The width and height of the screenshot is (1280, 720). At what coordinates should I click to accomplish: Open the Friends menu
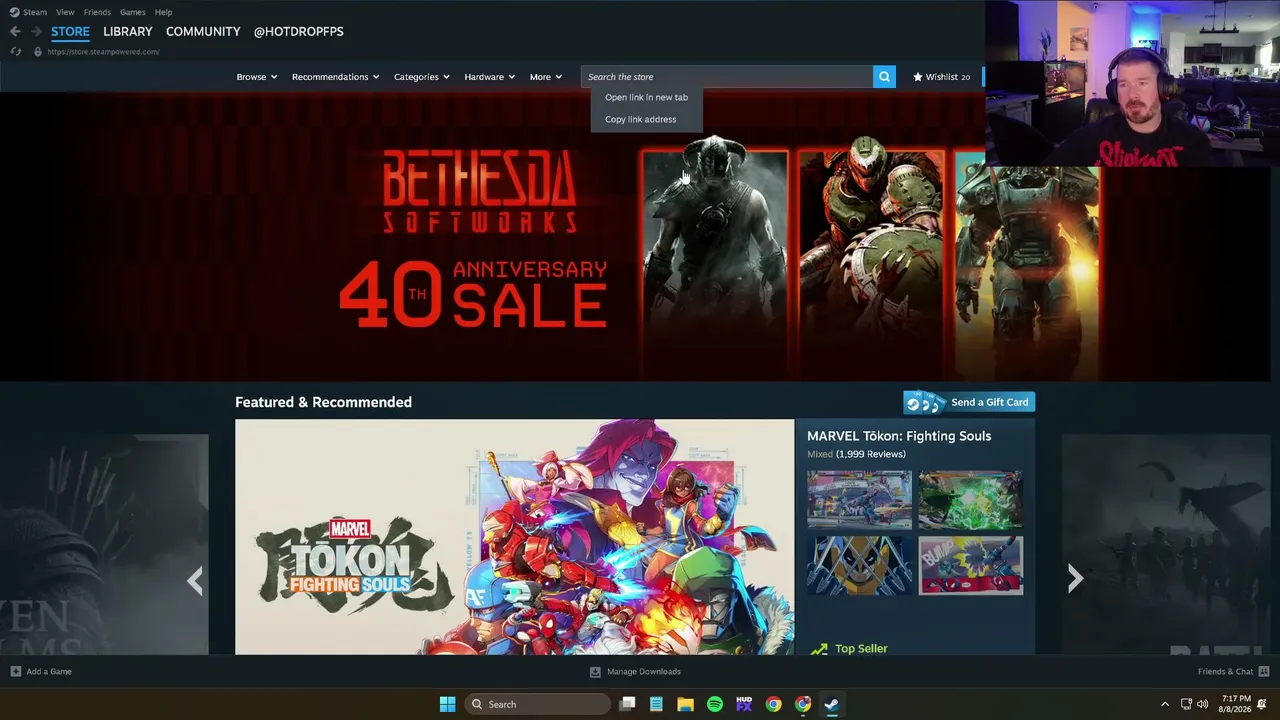pyautogui.click(x=97, y=12)
